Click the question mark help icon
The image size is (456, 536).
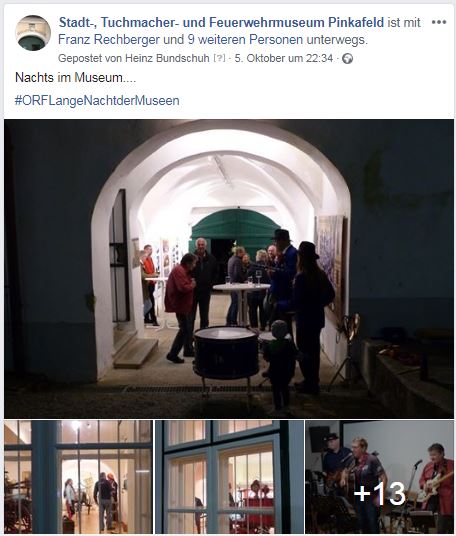coord(219,58)
